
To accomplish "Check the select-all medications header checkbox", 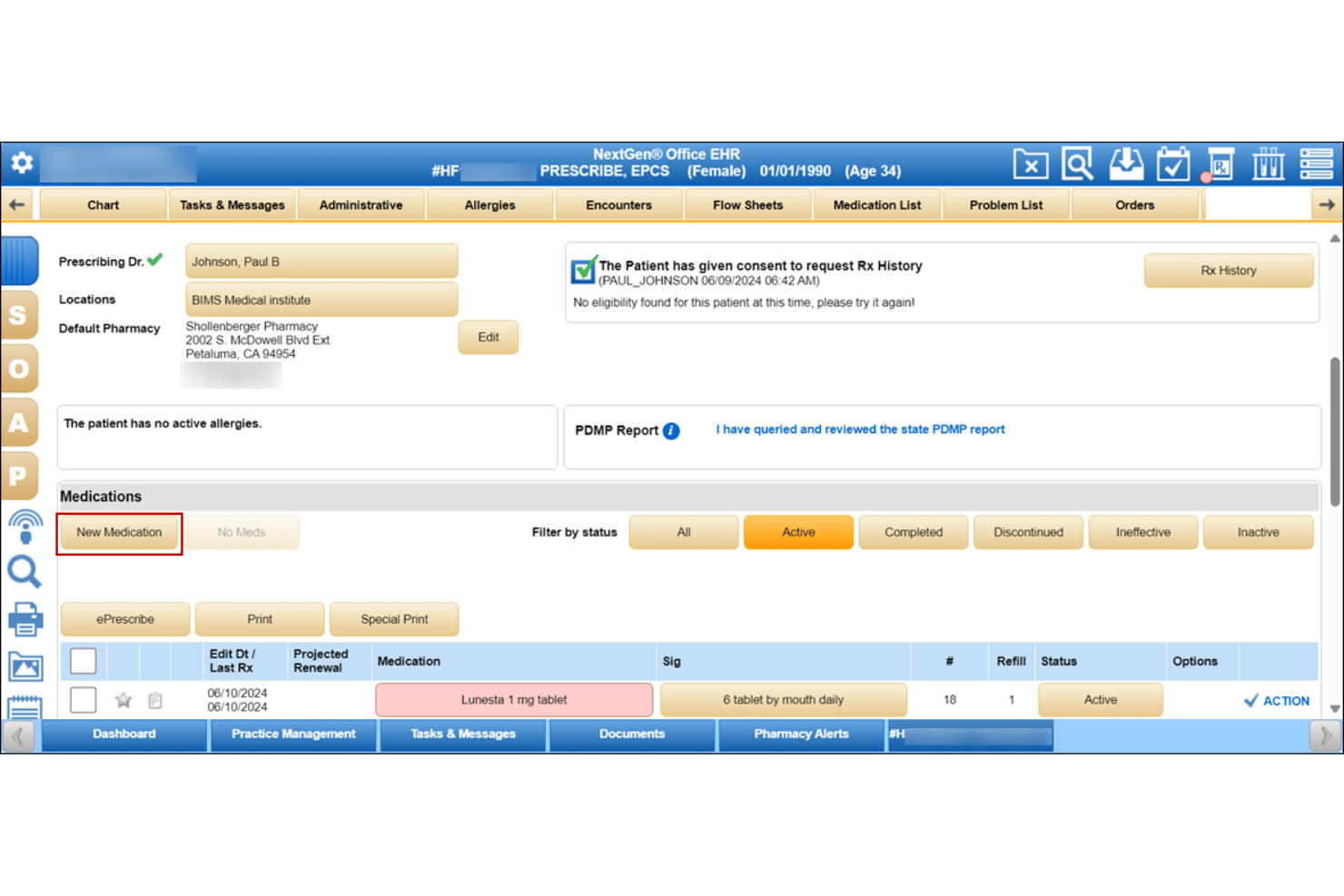I will click(84, 662).
